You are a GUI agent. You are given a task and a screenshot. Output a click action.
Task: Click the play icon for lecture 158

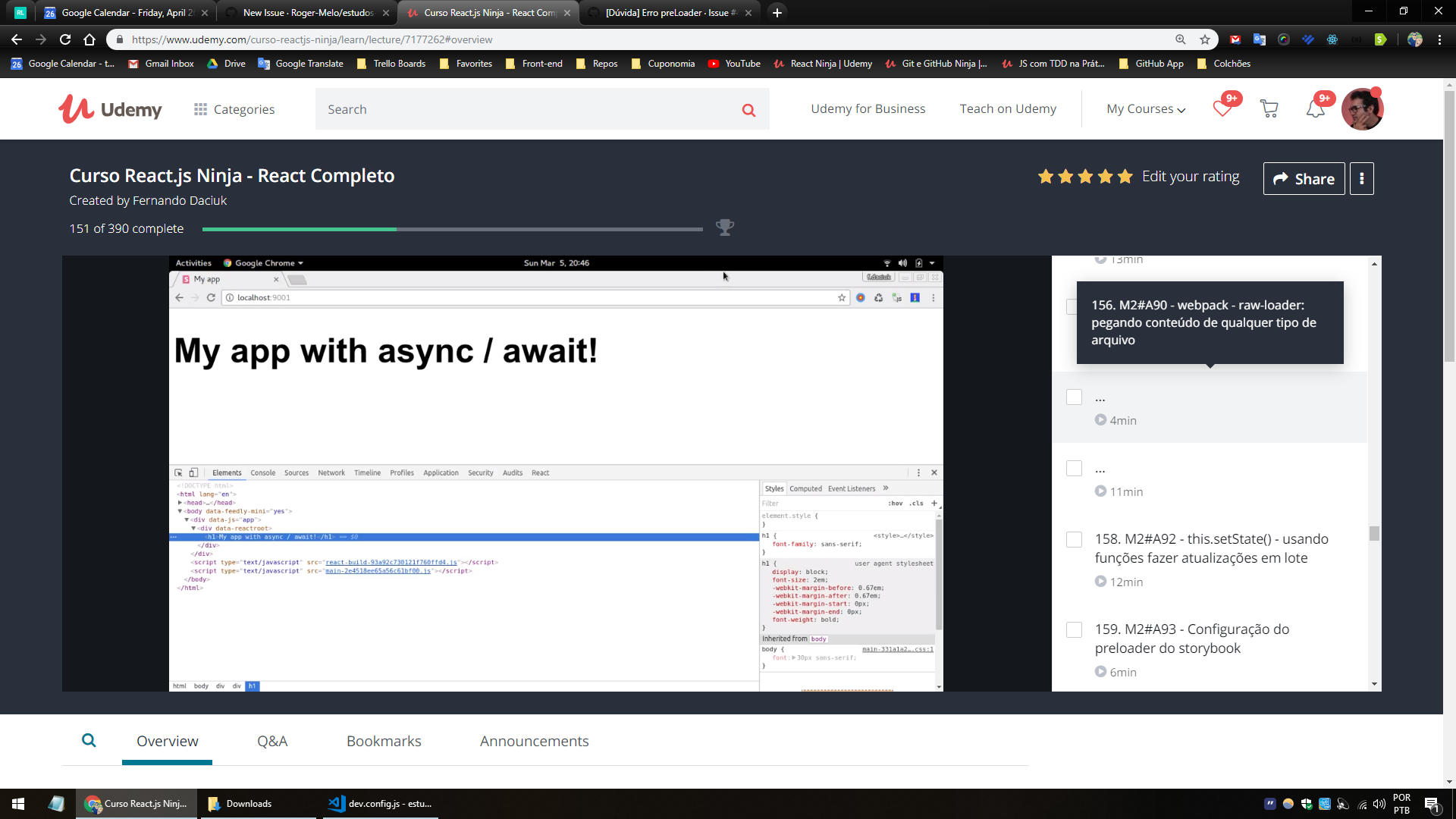[1100, 582]
